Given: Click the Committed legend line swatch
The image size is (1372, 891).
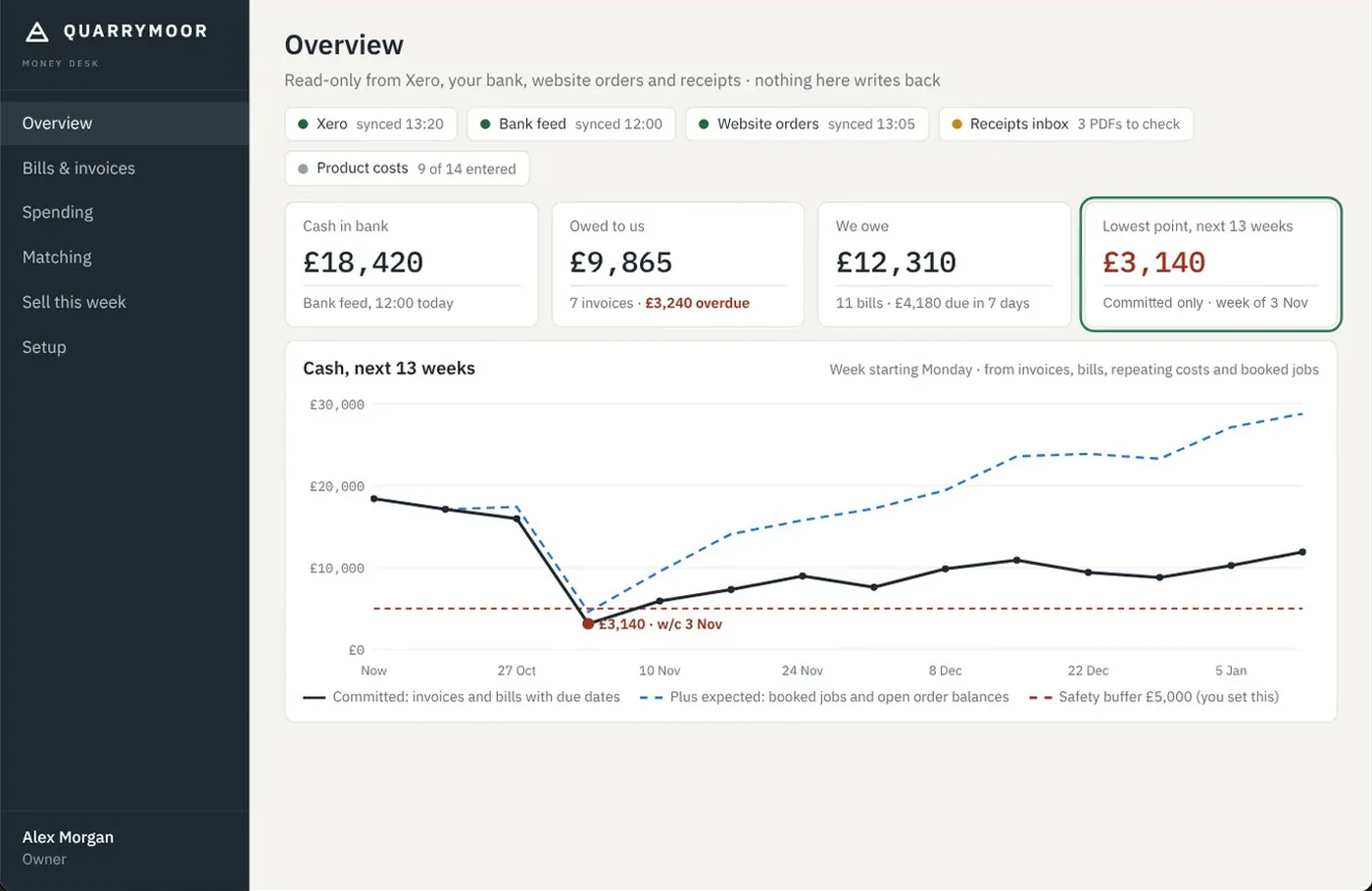Looking at the screenshot, I should click(315, 698).
